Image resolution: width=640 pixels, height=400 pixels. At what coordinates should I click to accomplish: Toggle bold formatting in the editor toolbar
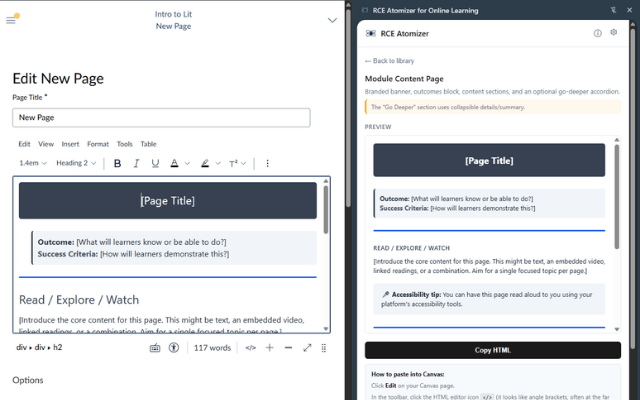(x=118, y=163)
